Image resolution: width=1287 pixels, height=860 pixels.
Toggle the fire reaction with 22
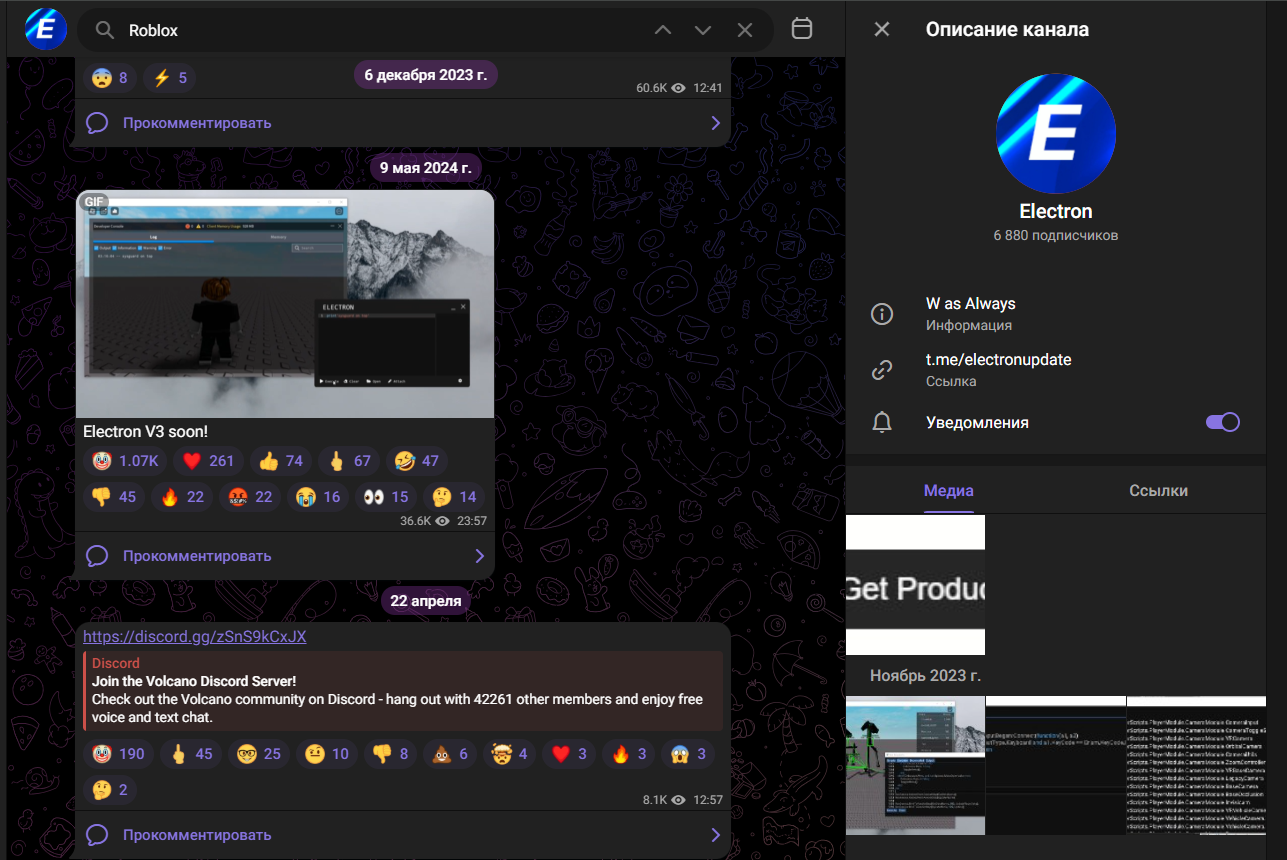181,497
